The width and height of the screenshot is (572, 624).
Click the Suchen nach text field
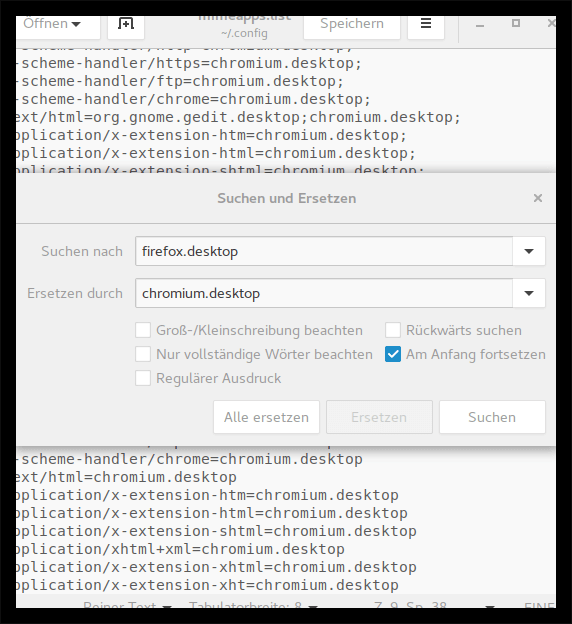click(324, 251)
